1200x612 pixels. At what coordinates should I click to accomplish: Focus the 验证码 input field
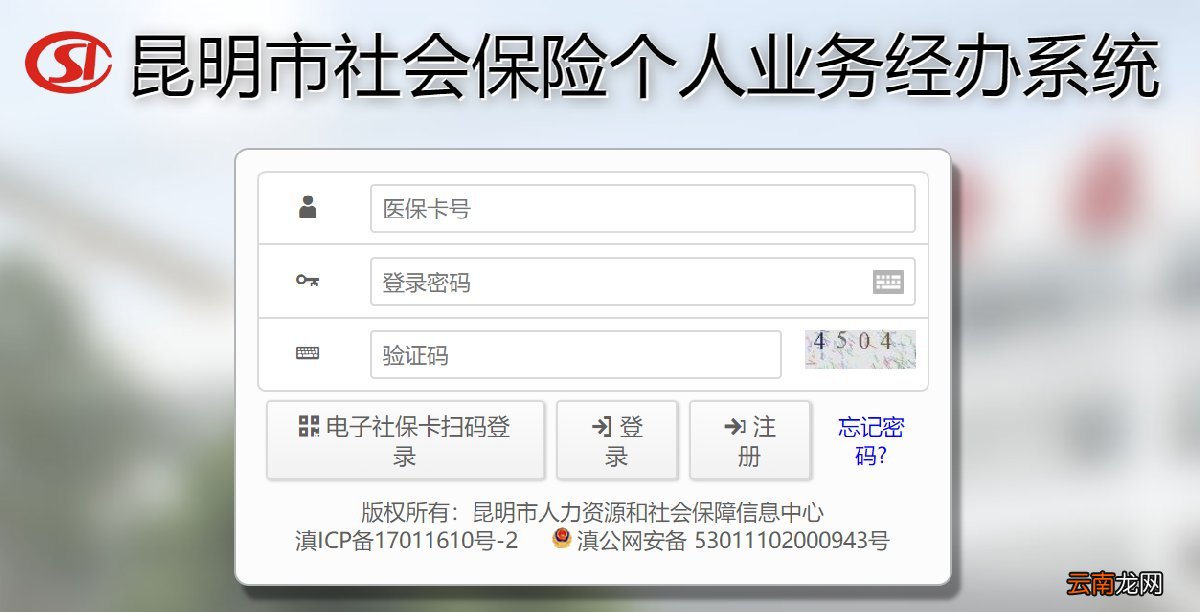pos(576,355)
